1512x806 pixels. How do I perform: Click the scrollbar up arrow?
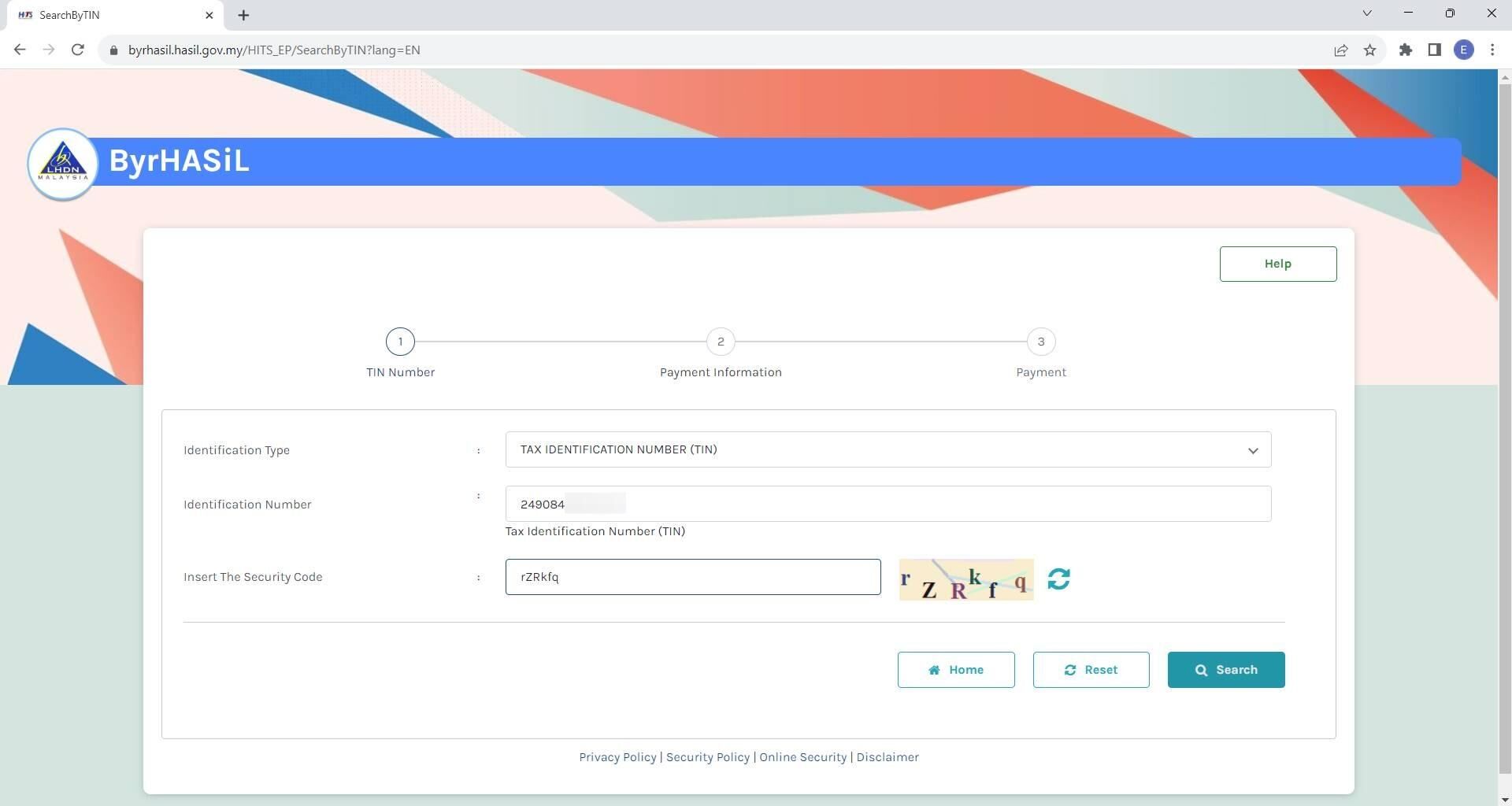pos(1505,77)
